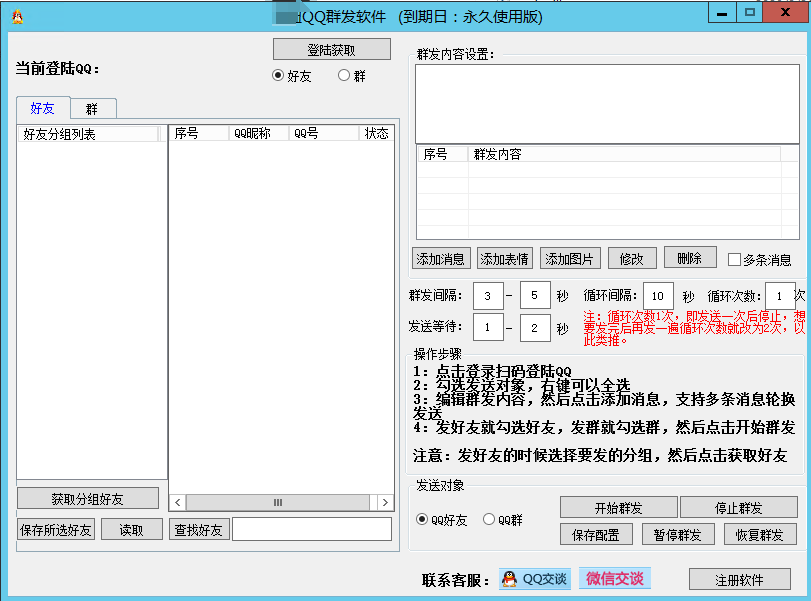
Task: Click the 添加图片 button
Action: pyautogui.click(x=570, y=258)
